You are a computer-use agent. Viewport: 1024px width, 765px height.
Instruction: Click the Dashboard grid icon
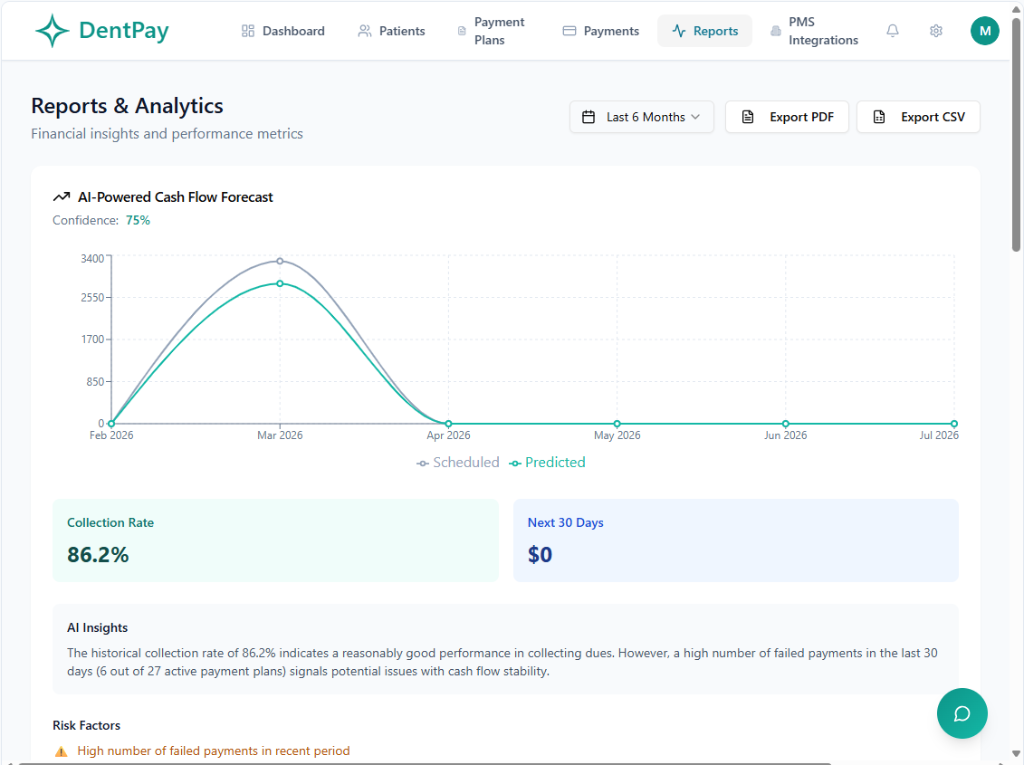pyautogui.click(x=248, y=31)
